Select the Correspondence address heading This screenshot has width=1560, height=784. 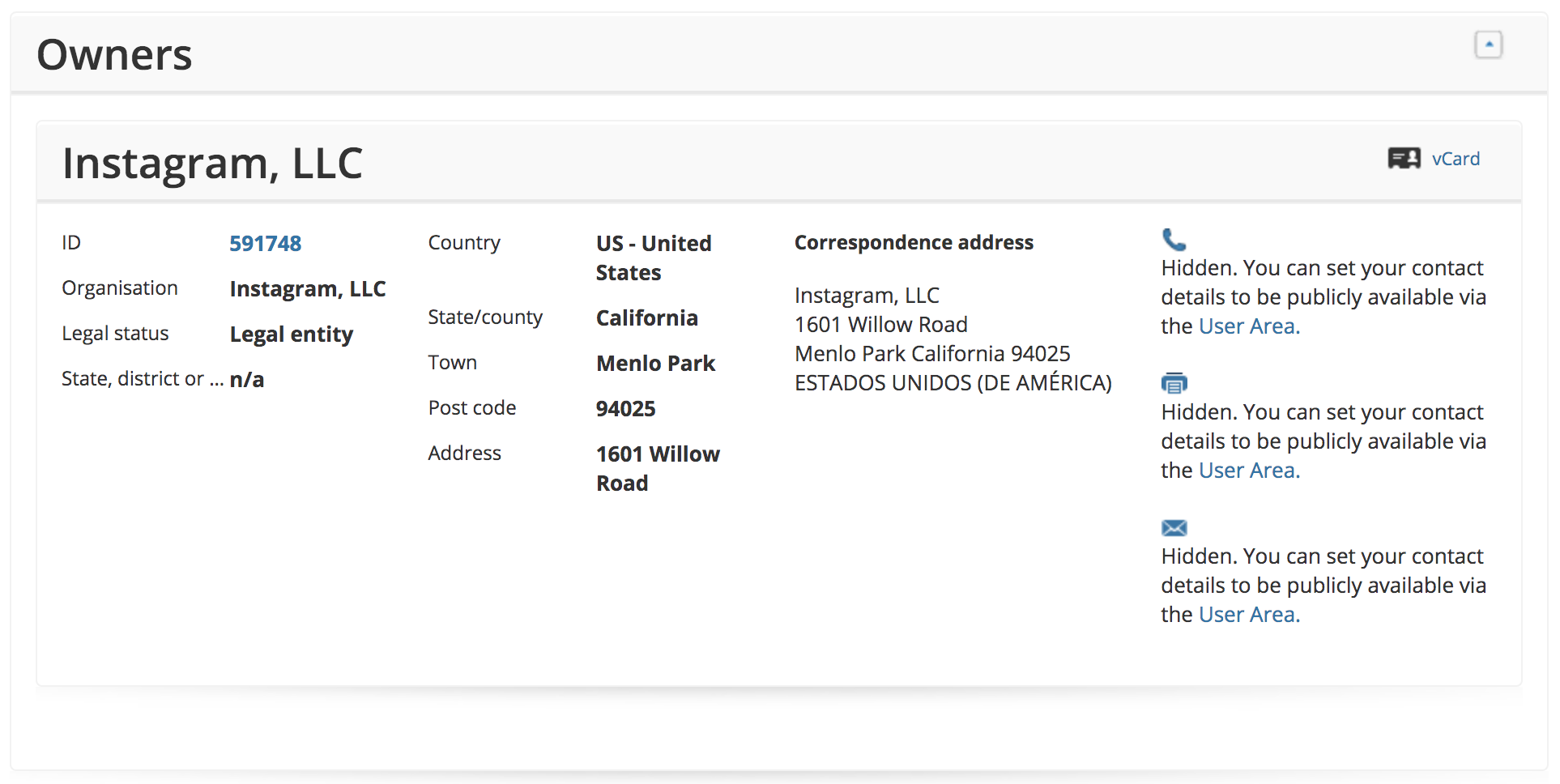click(x=914, y=243)
